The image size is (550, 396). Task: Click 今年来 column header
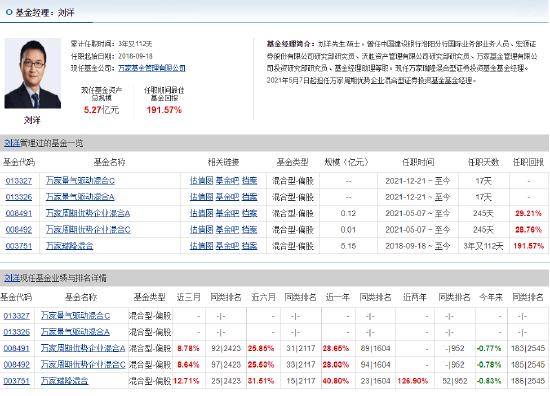coord(491,297)
